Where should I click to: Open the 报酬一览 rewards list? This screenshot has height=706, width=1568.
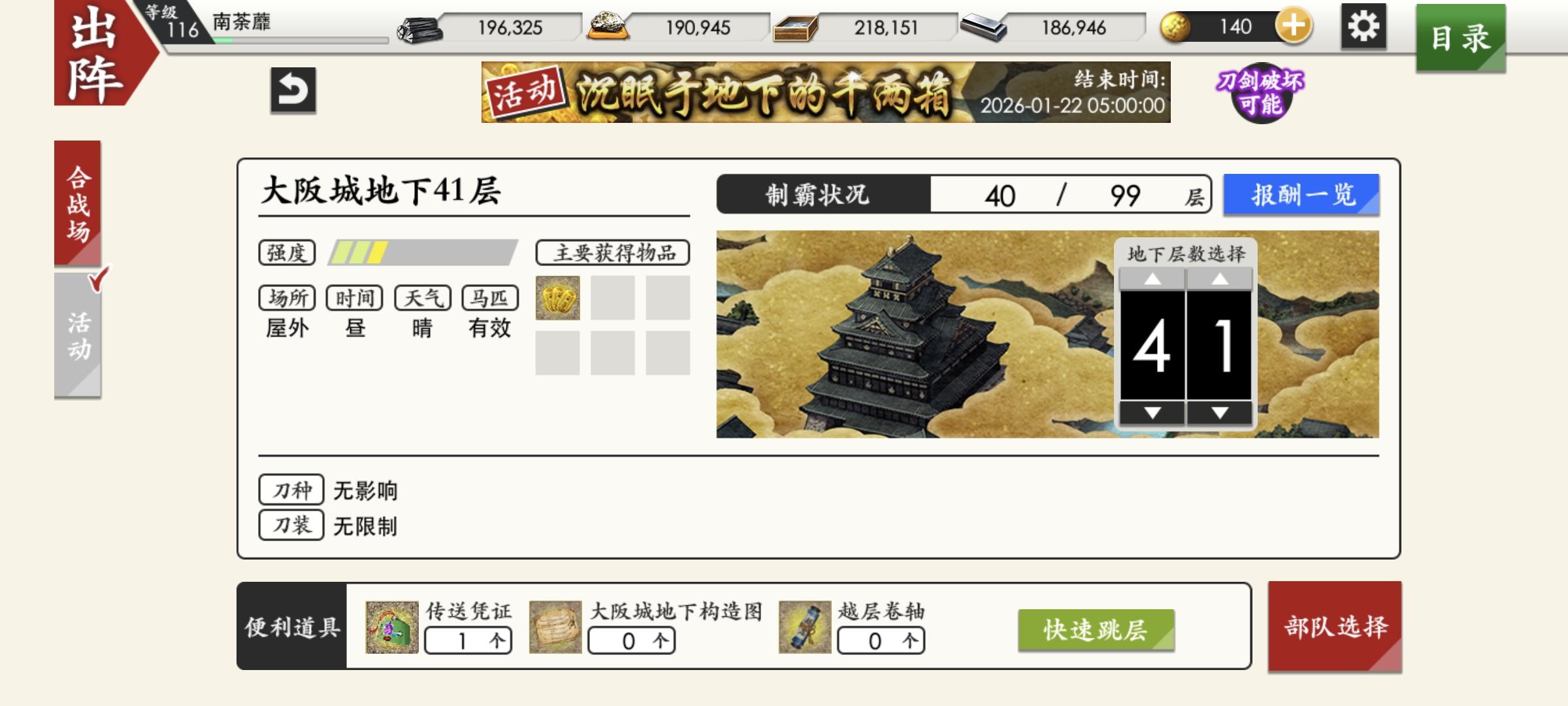[1301, 195]
